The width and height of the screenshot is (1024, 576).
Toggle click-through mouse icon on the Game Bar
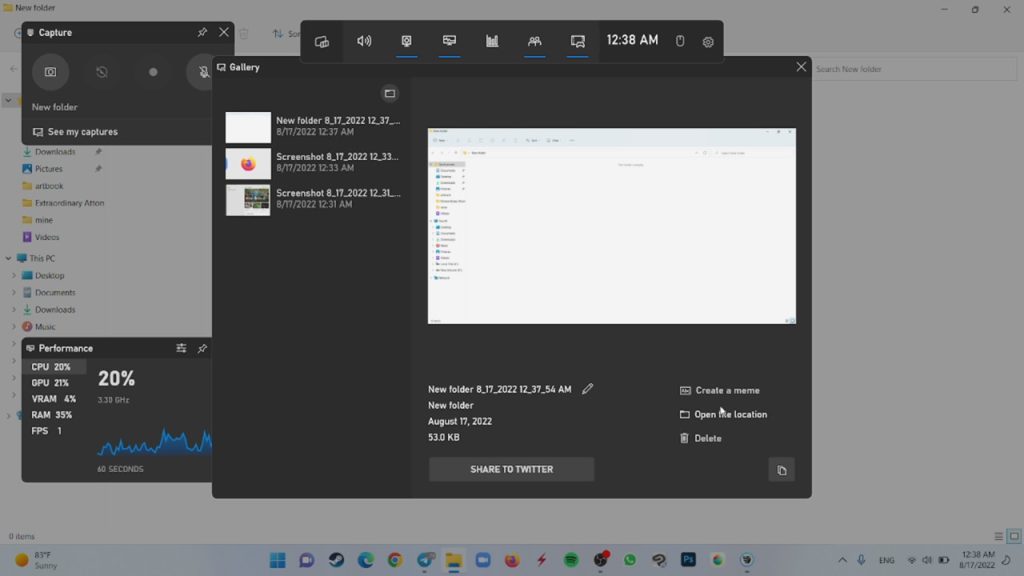(680, 42)
